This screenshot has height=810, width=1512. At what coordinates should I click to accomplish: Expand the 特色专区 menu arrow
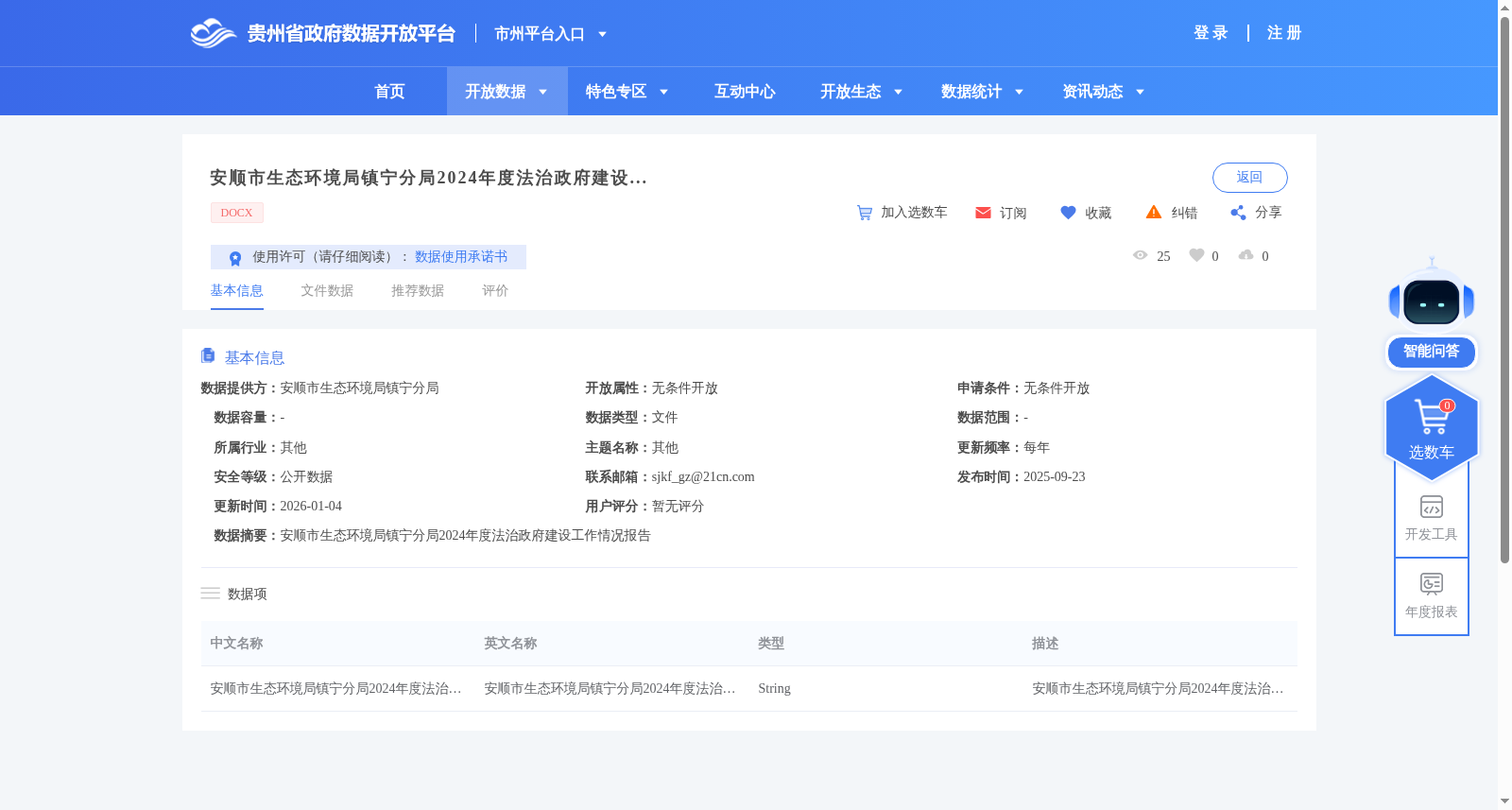[x=663, y=92]
